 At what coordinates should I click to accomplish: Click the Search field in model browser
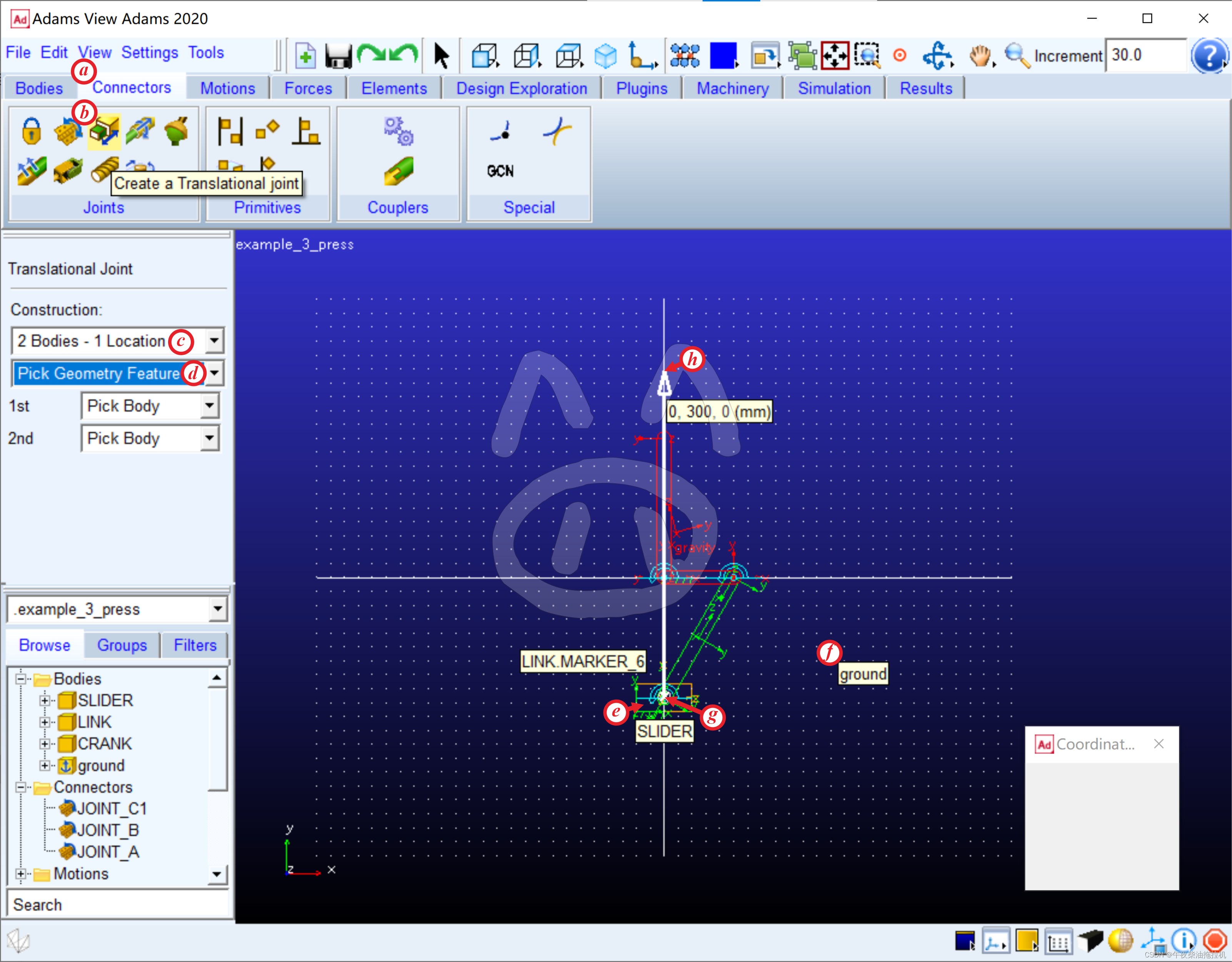118,905
